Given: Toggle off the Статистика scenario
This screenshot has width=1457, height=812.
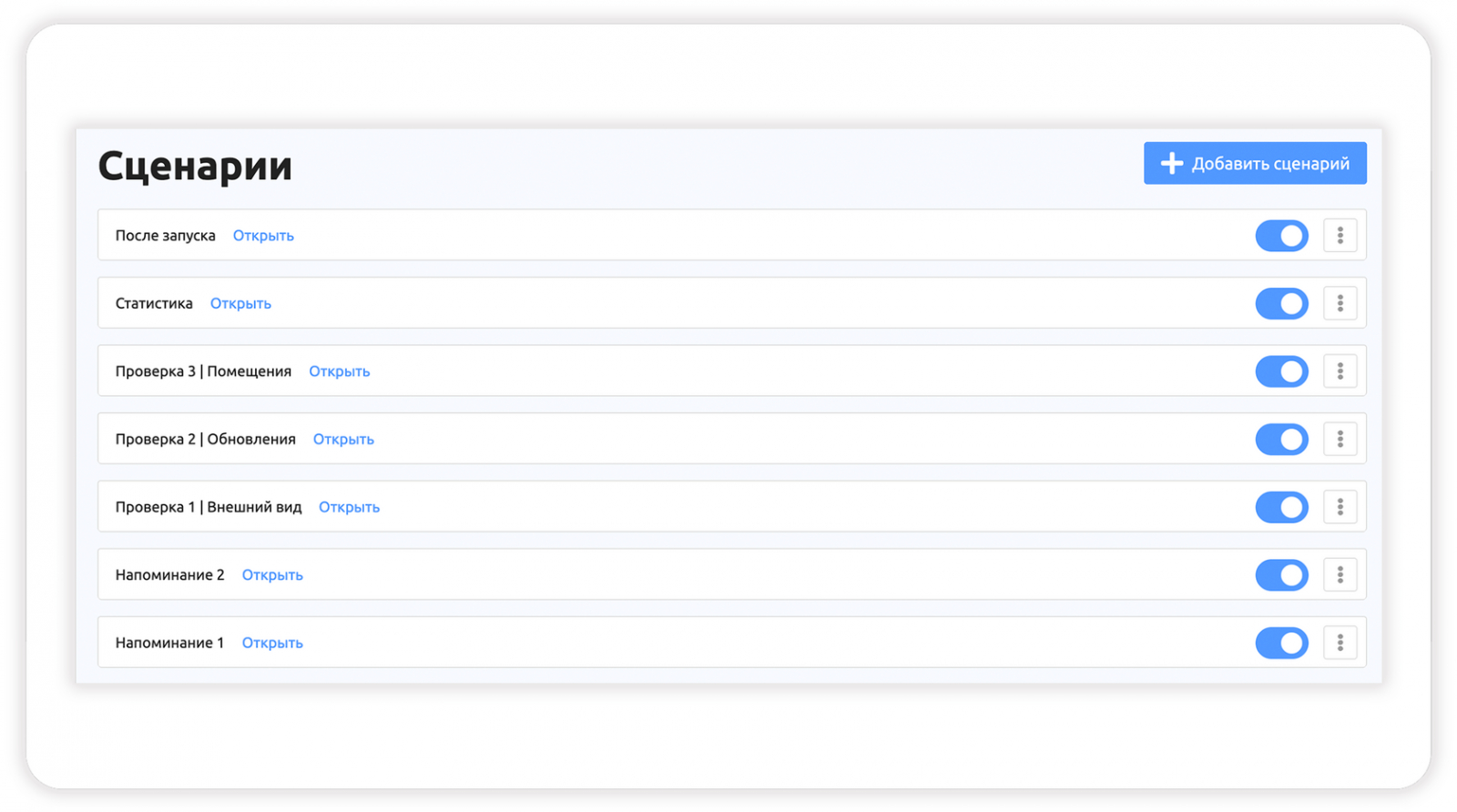Looking at the screenshot, I should click(x=1281, y=303).
